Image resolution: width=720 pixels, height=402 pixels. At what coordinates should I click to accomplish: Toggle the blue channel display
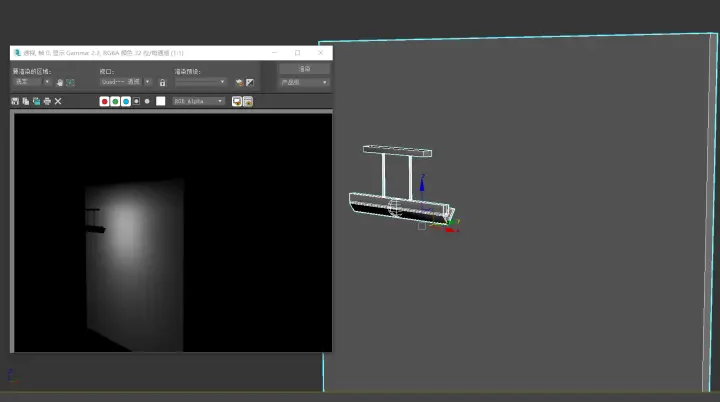126,101
